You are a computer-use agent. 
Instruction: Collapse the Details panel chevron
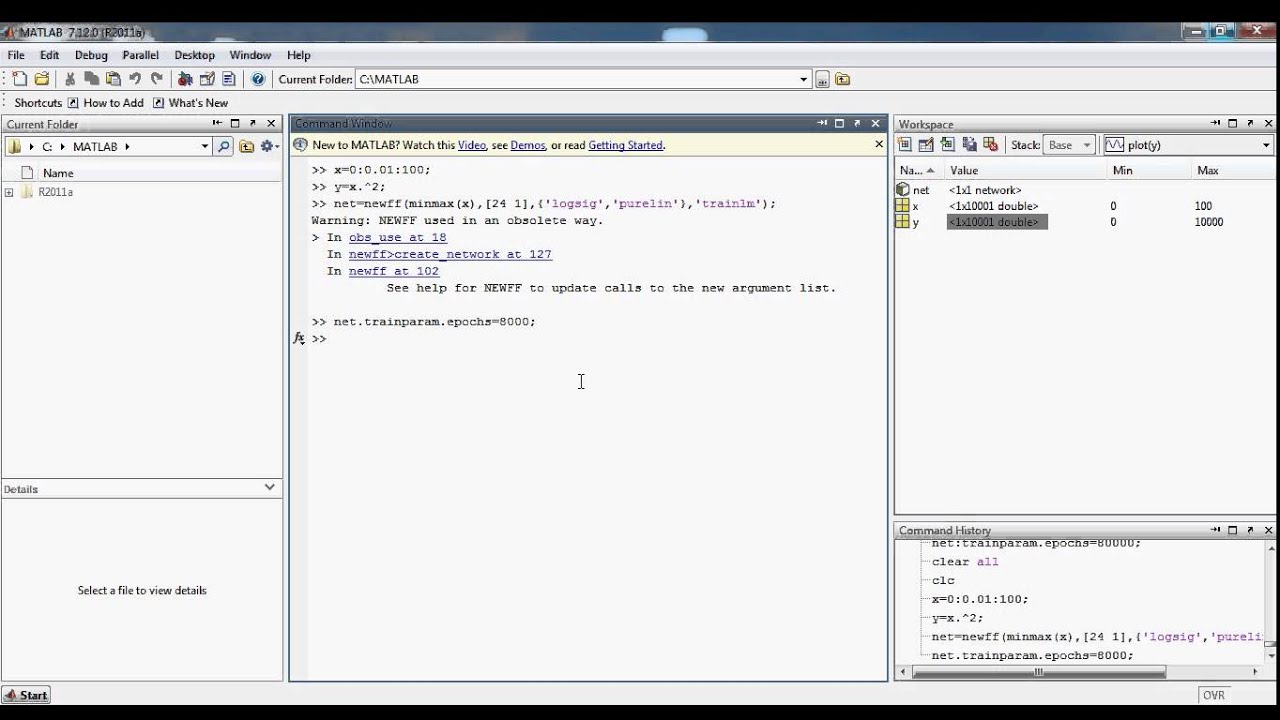pos(269,487)
